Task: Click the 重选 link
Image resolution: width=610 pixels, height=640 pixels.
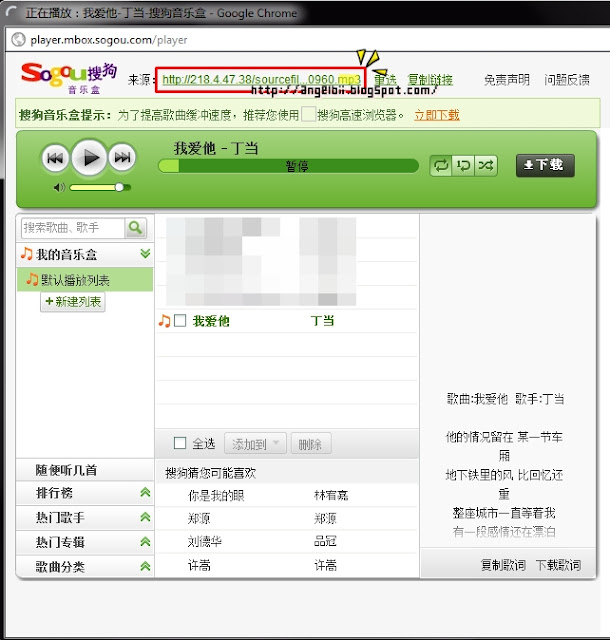Action: tap(385, 80)
